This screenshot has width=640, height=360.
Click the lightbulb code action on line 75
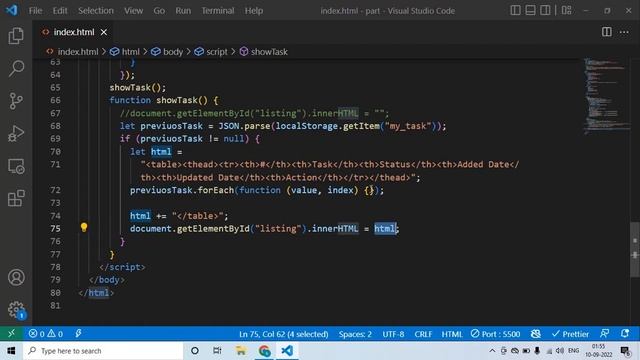[84, 227]
